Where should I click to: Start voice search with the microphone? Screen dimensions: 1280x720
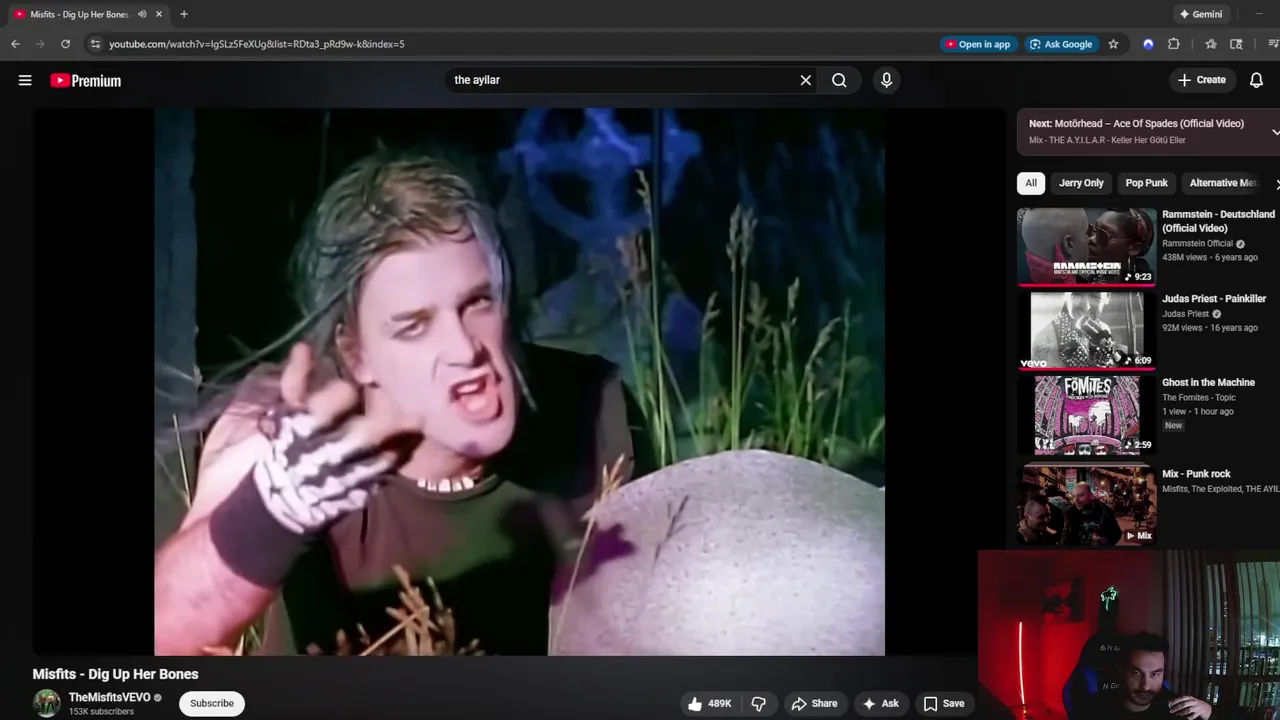(886, 80)
